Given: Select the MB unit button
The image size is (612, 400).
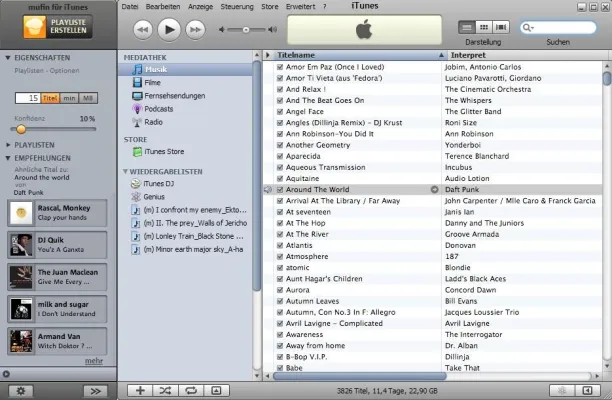Looking at the screenshot, I should 88,98.
